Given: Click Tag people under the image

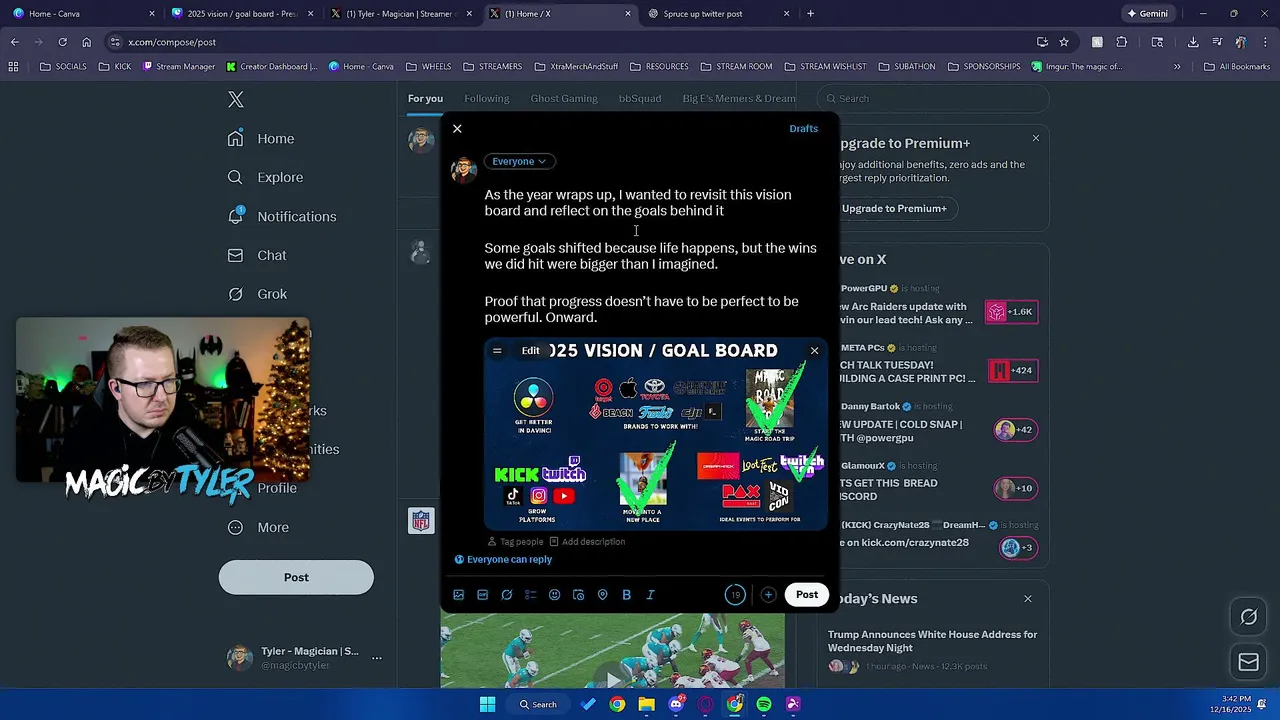Looking at the screenshot, I should (x=515, y=542).
